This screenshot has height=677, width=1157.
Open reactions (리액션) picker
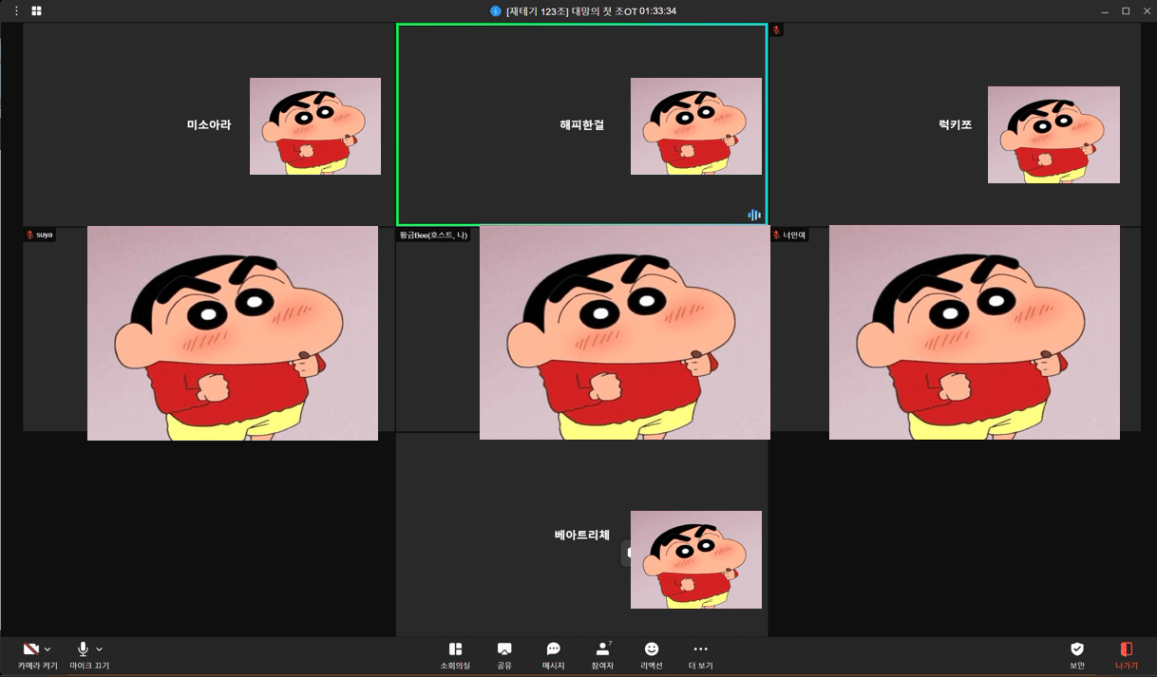(652, 656)
